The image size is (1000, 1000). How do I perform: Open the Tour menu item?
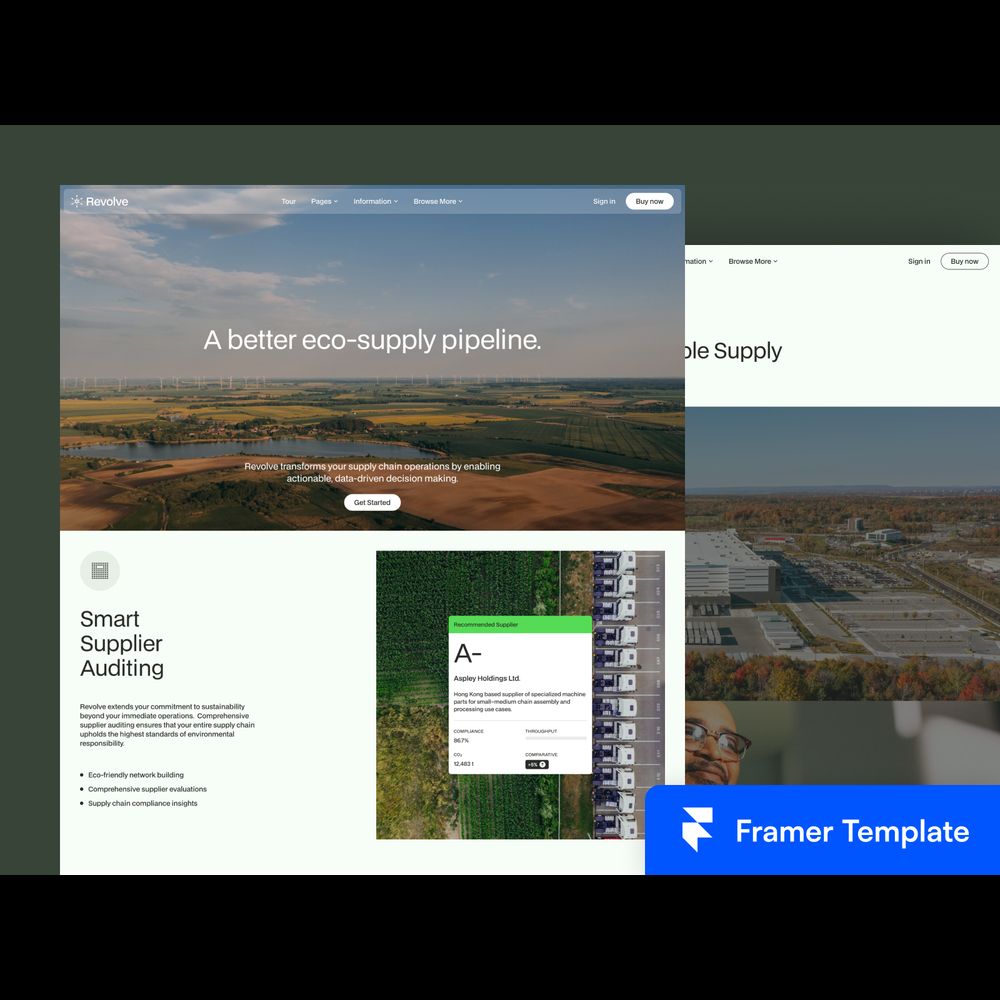click(288, 201)
